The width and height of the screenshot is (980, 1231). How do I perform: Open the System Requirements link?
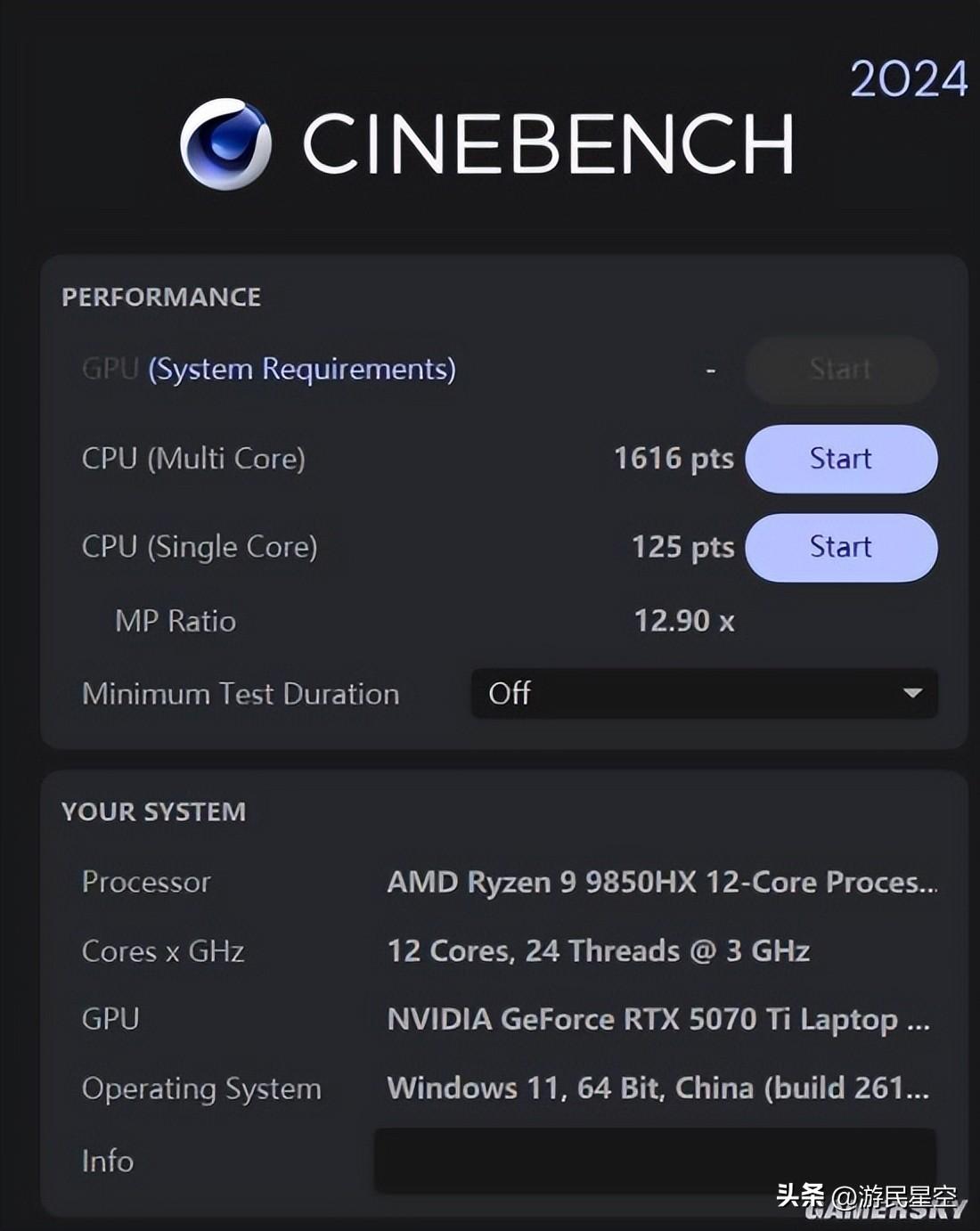[302, 369]
